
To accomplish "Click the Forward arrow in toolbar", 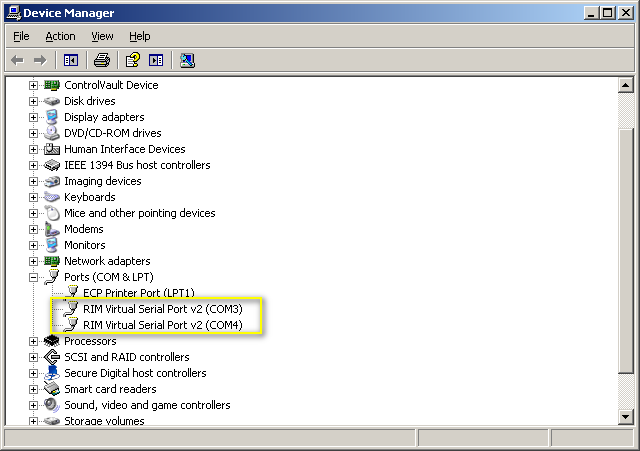I will [x=40, y=60].
